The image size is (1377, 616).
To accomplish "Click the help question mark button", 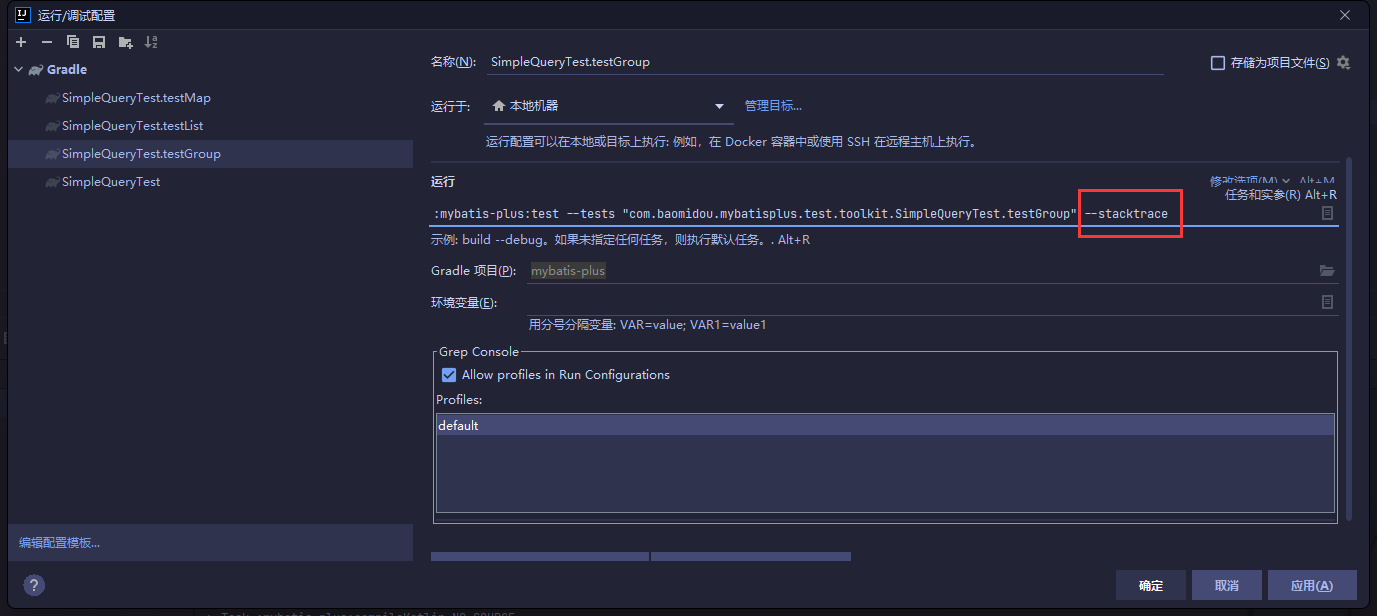I will (34, 585).
